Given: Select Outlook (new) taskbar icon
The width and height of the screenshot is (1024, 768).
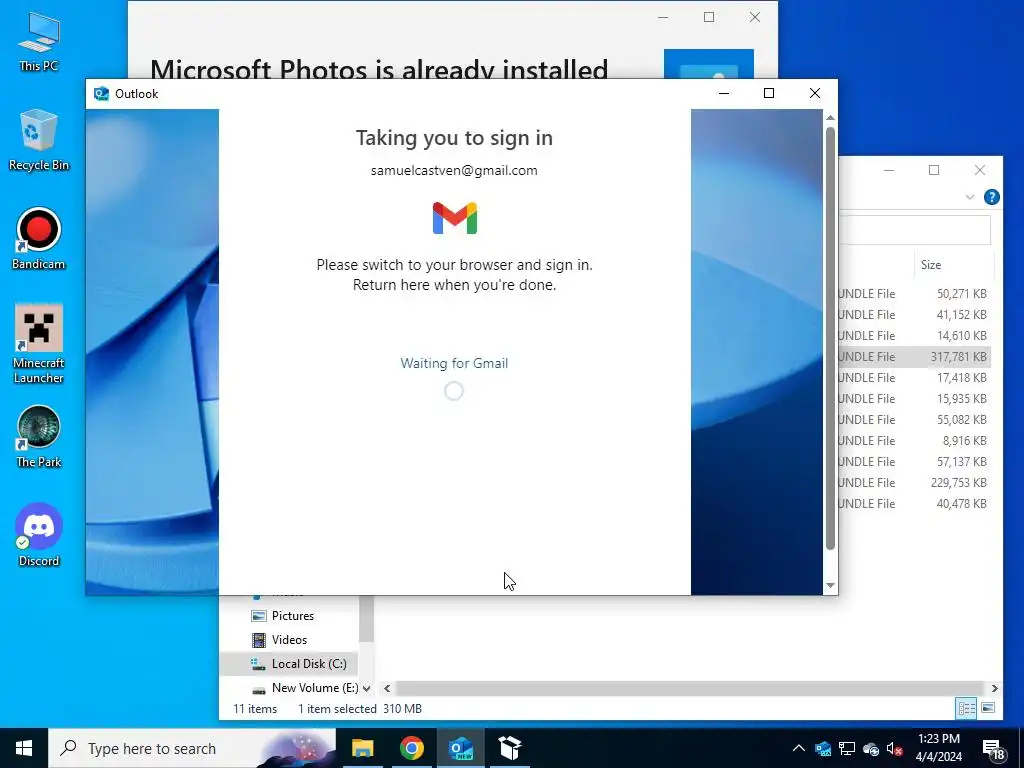Looking at the screenshot, I should pos(461,748).
